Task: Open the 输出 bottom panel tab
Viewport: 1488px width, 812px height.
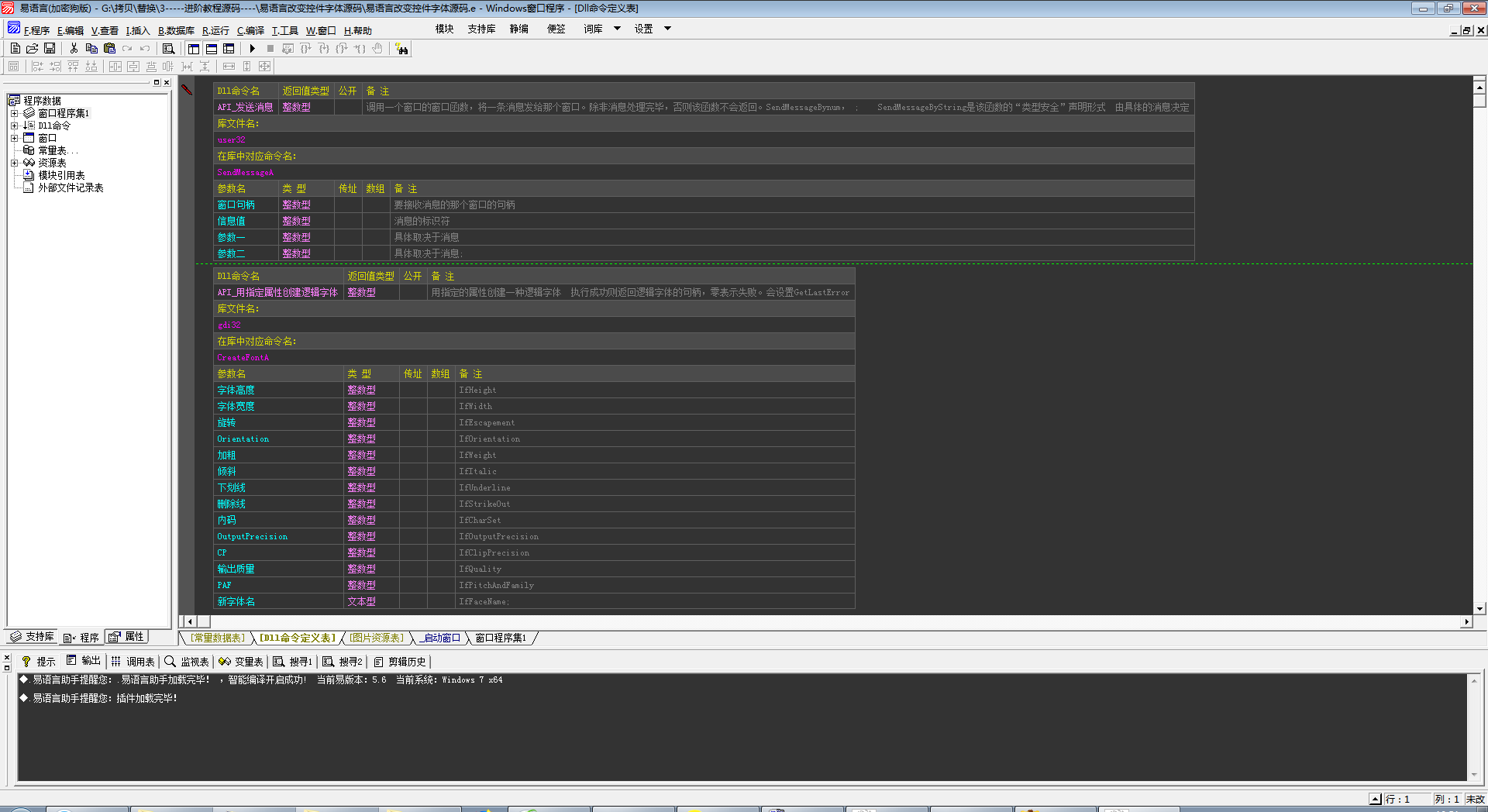Action: point(84,662)
